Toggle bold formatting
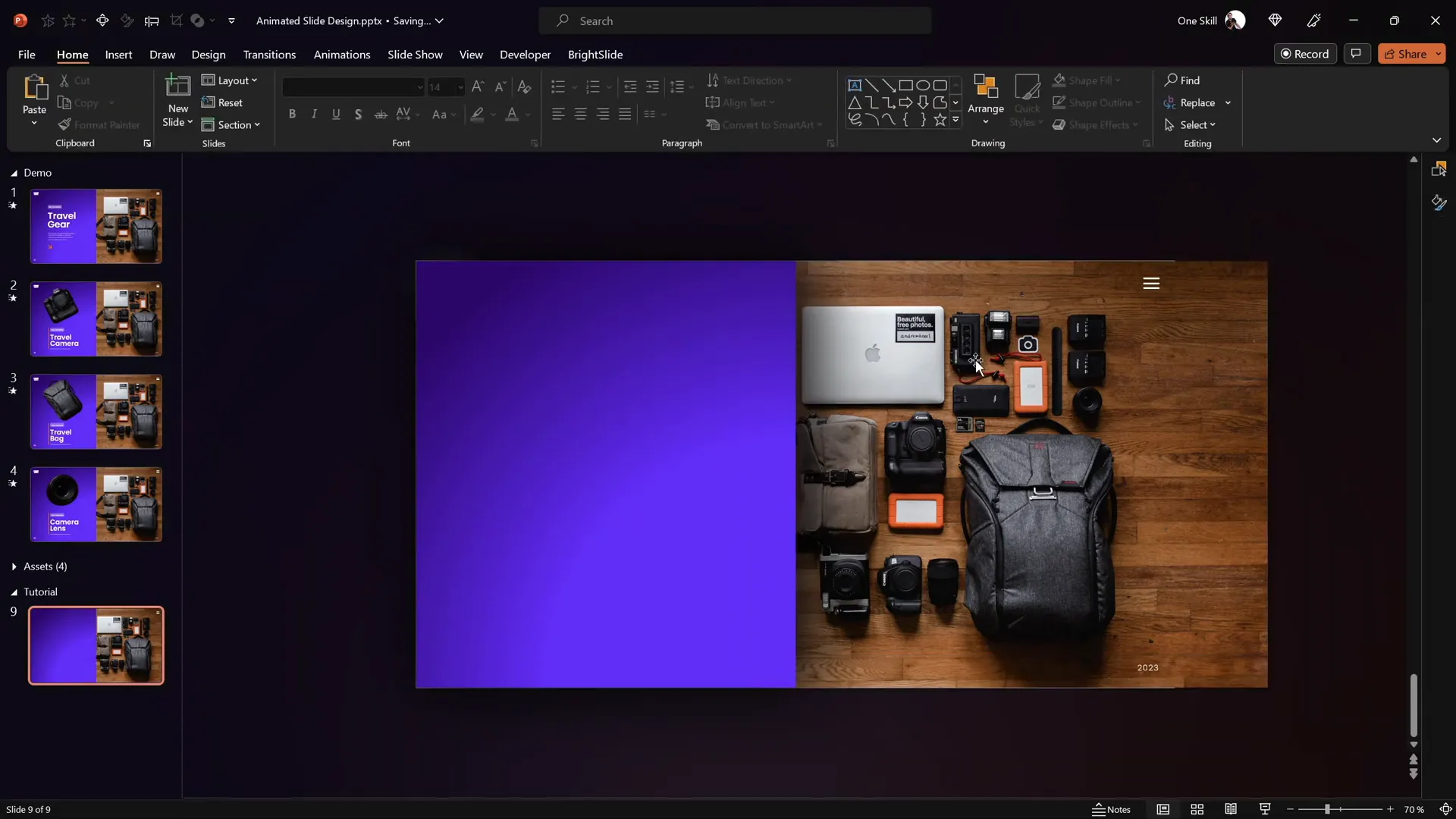Screen dimensions: 1456x819 point(293,114)
